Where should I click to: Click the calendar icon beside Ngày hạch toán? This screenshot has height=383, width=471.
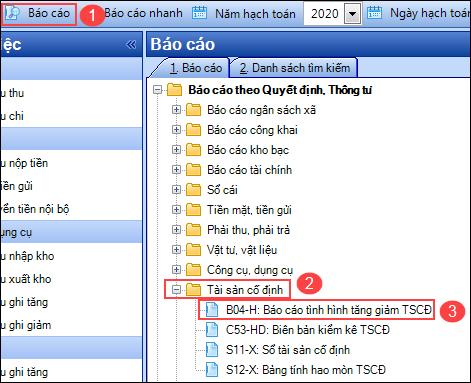click(x=374, y=13)
